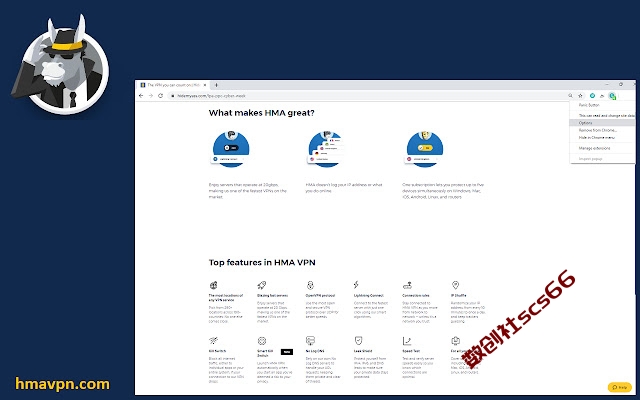The height and width of the screenshot is (400, 640).
Task: Click the Smart Kill Switch icon
Action: (x=262, y=340)
